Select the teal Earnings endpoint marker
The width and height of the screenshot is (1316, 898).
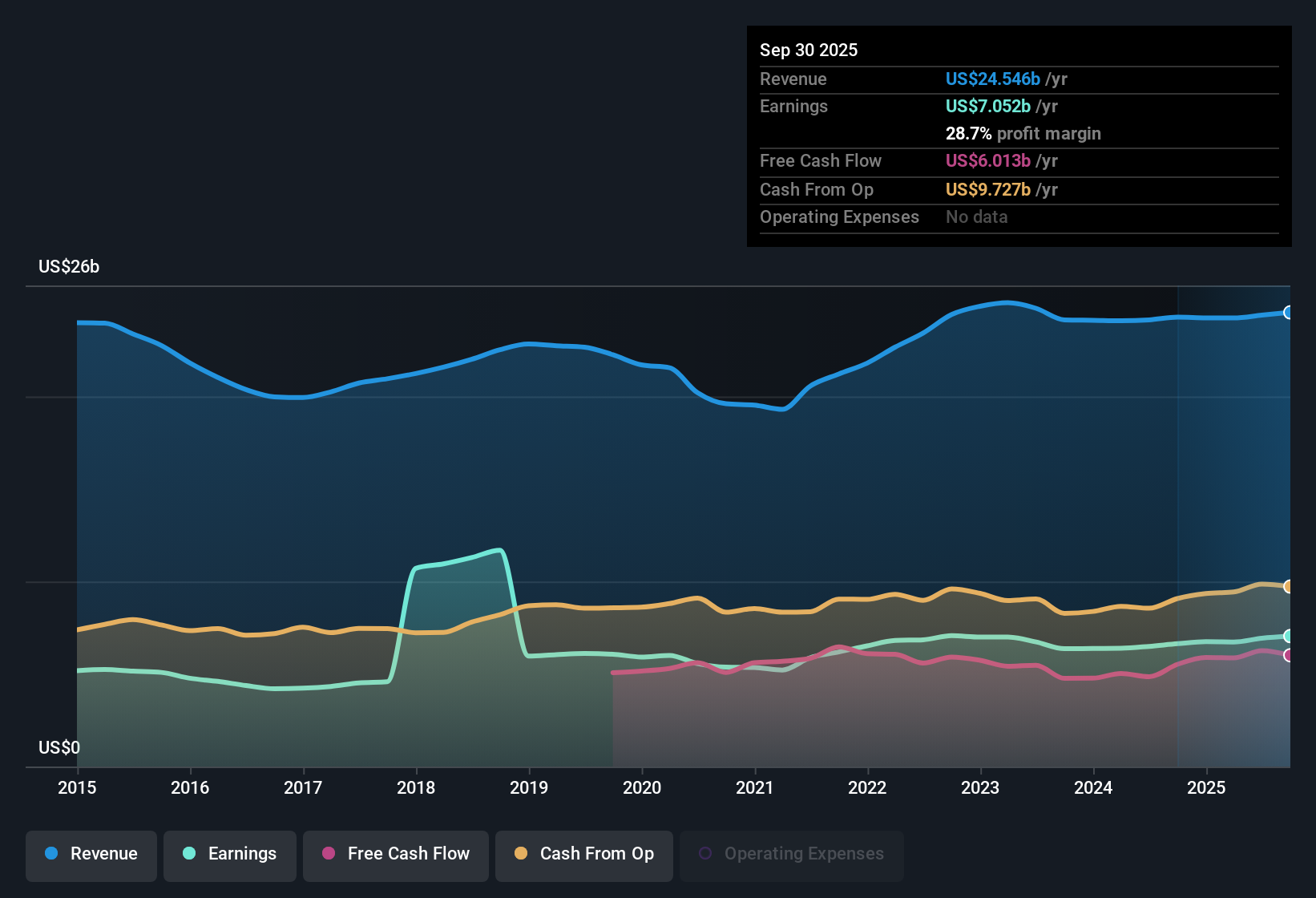[1289, 636]
